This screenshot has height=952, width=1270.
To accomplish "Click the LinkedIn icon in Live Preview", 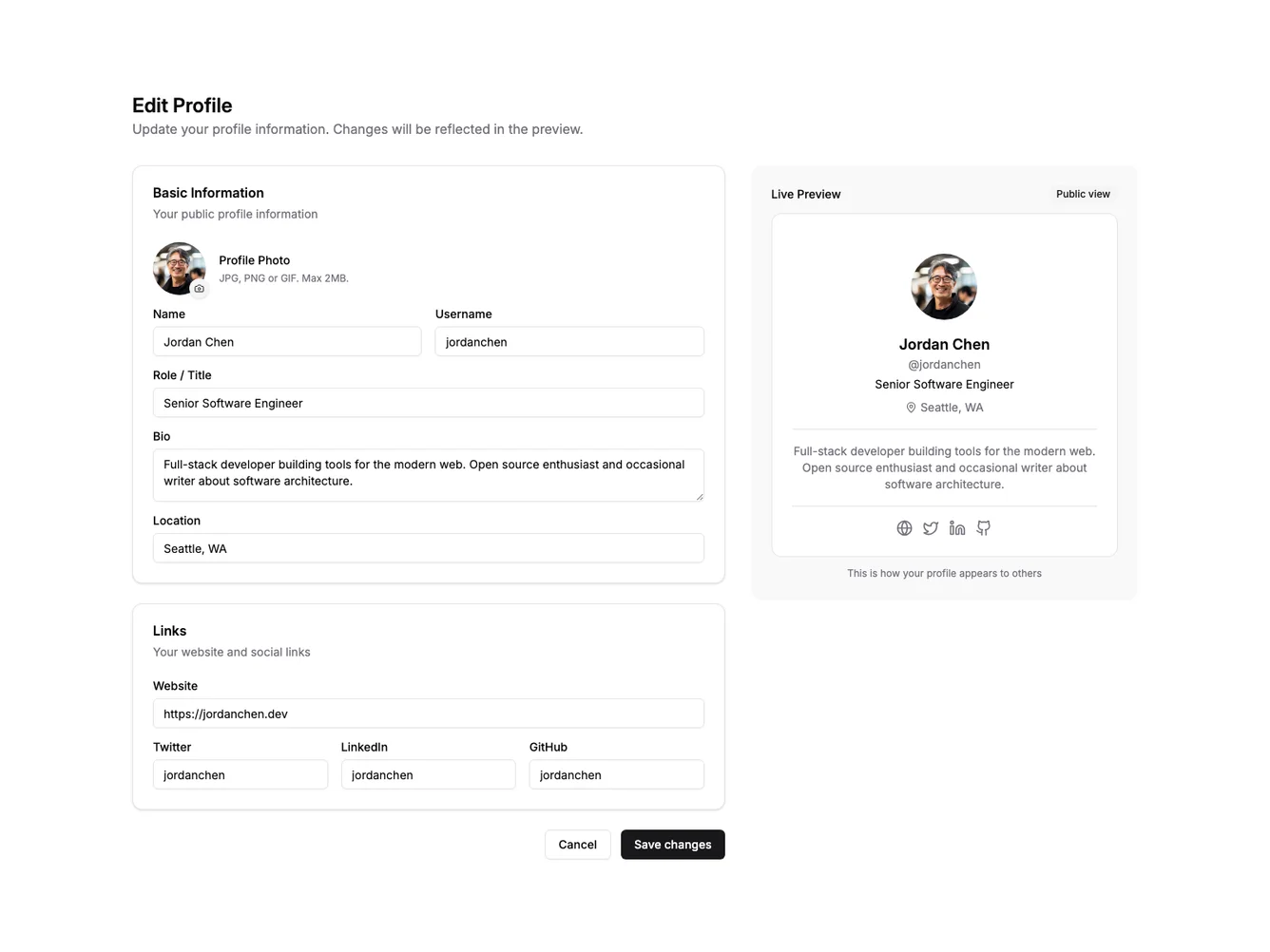I will (956, 527).
